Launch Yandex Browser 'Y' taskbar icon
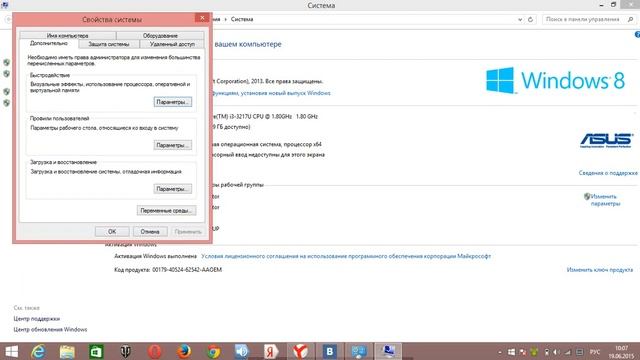 (300, 351)
